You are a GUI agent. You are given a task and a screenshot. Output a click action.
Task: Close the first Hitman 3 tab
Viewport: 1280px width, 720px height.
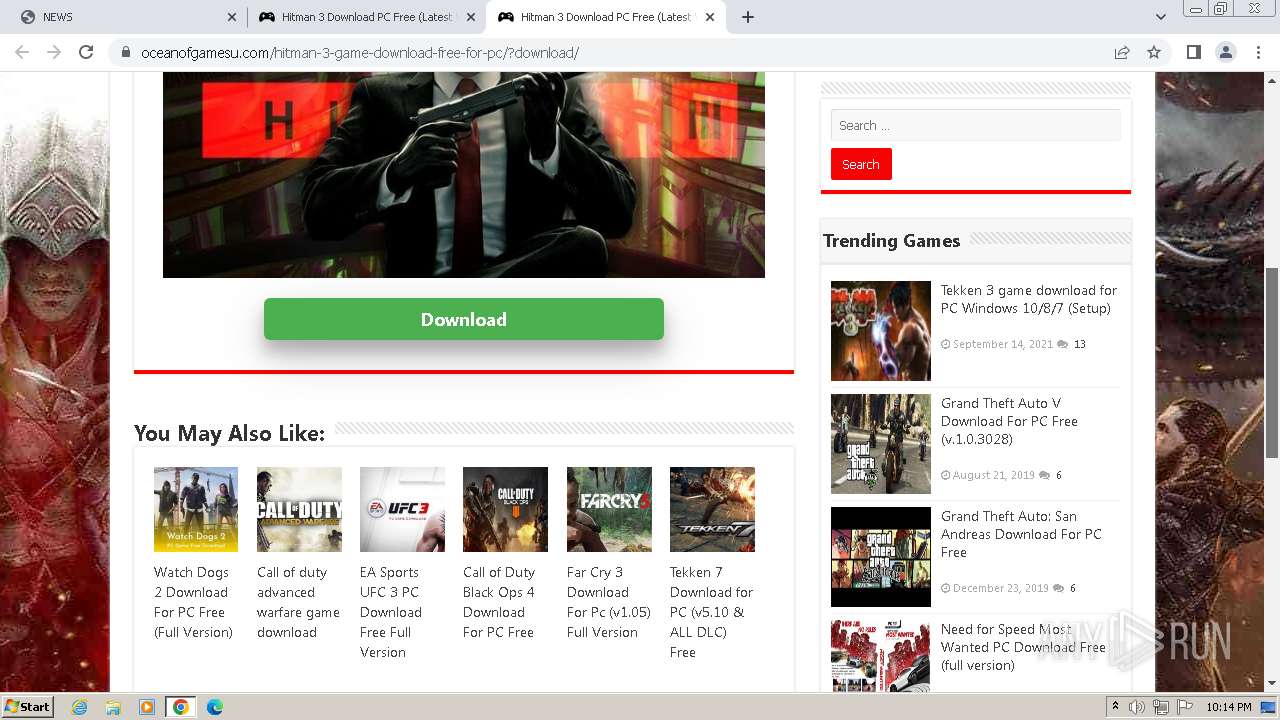(471, 17)
